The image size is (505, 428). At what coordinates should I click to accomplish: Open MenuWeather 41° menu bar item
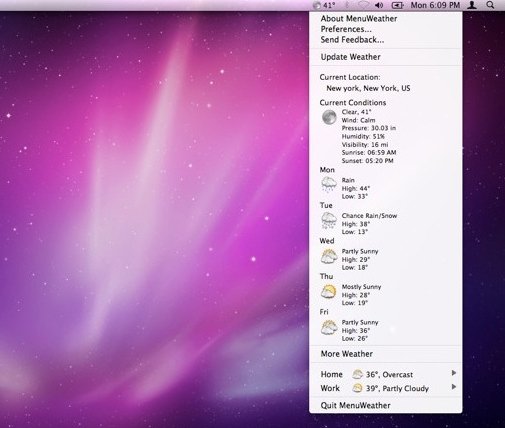point(324,5)
